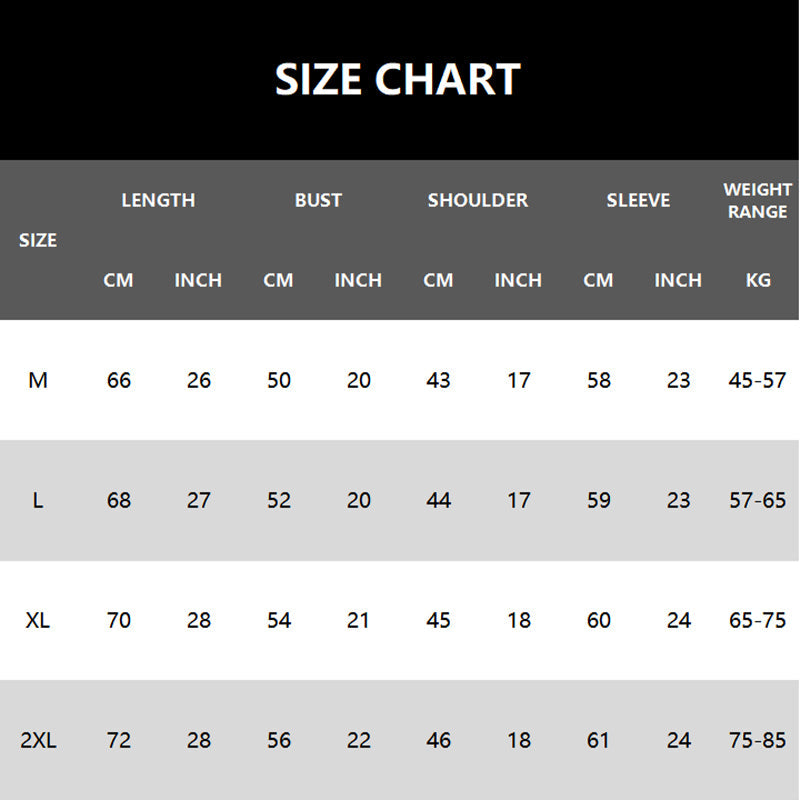Click the 45-57 weight range cell
The height and width of the screenshot is (800, 800).
click(x=758, y=380)
